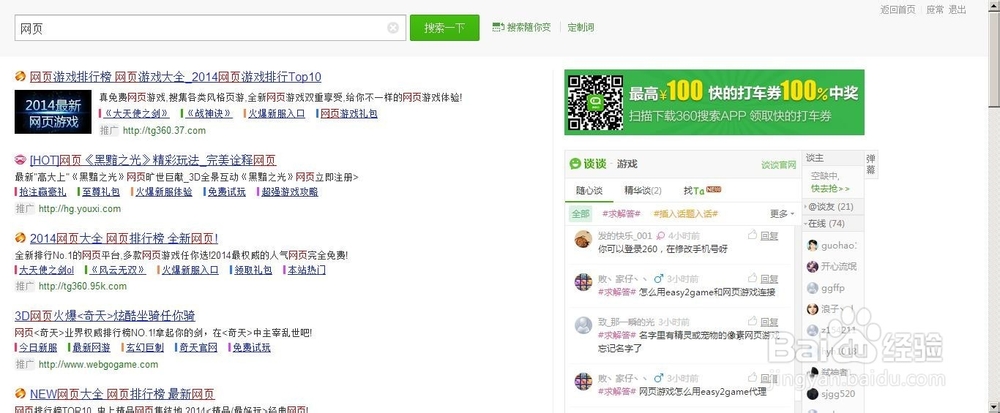
Task: Click the 谈谈 green smiley logo
Action: click(575, 164)
